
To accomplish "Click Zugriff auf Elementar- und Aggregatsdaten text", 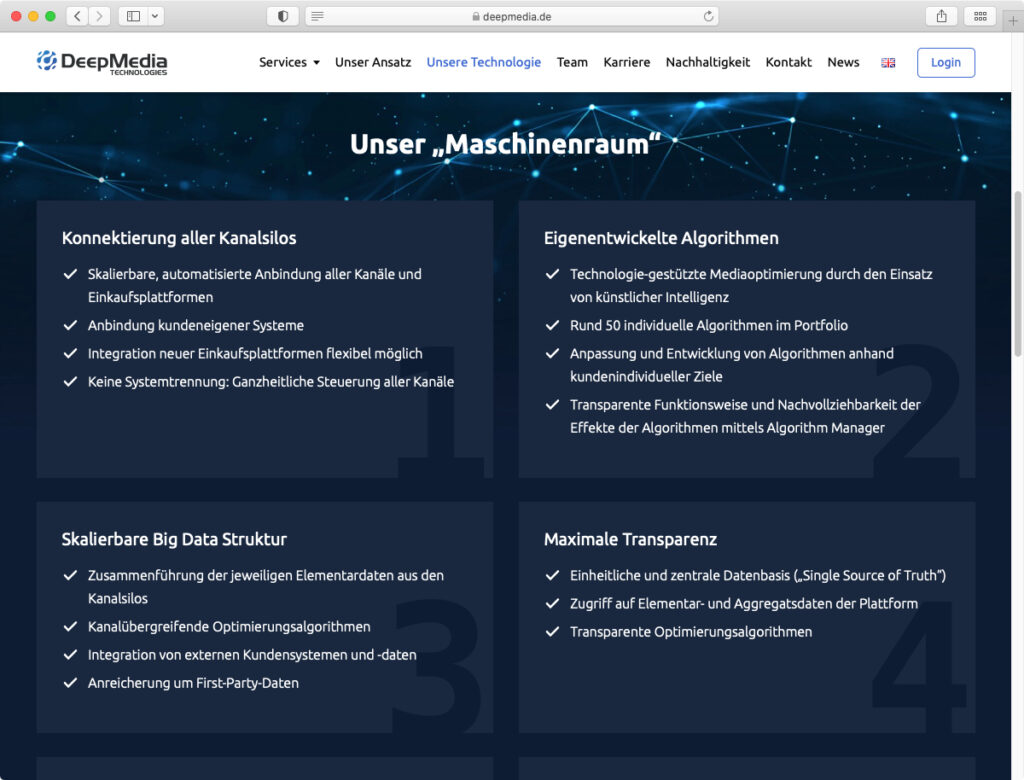I will coord(744,604).
